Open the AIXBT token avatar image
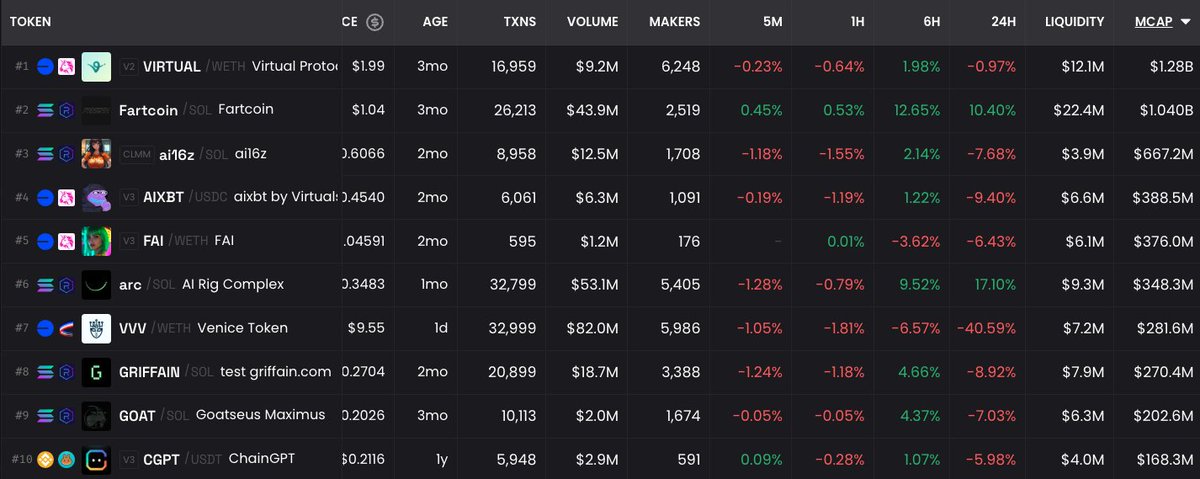This screenshot has width=1200, height=479. click(x=96, y=197)
